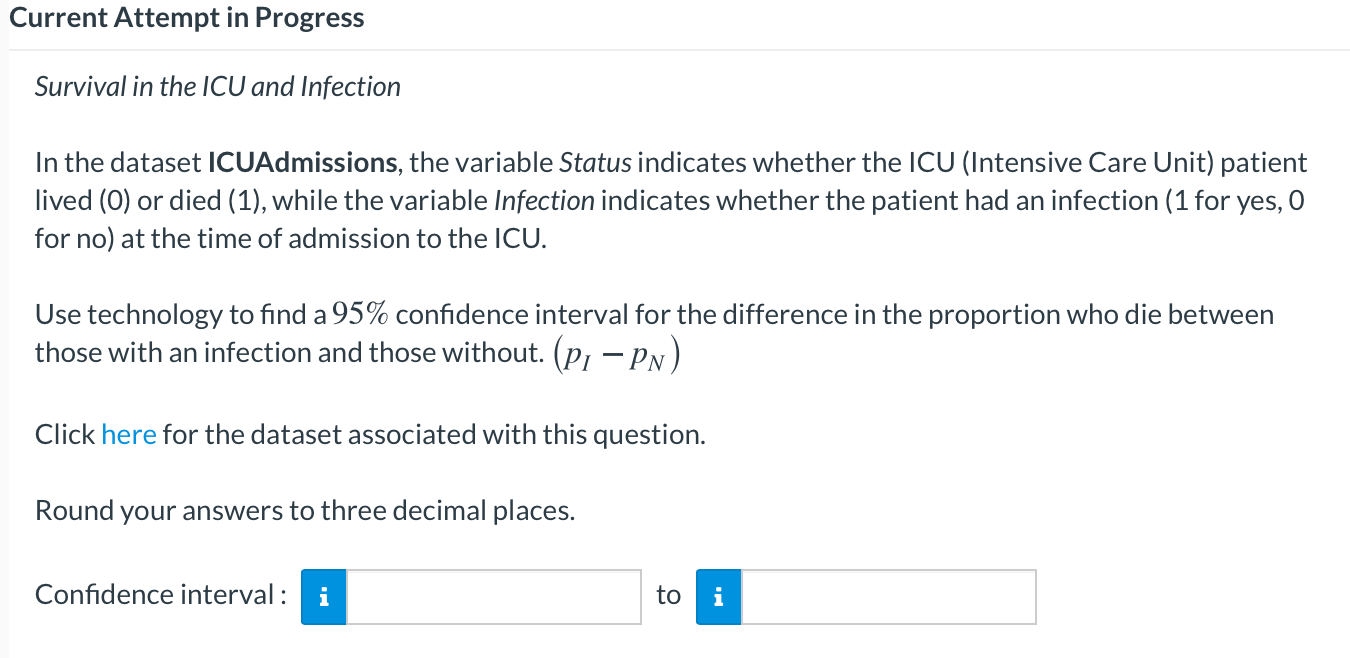Click the "Survival in the ICU and Infection" title

218,87
